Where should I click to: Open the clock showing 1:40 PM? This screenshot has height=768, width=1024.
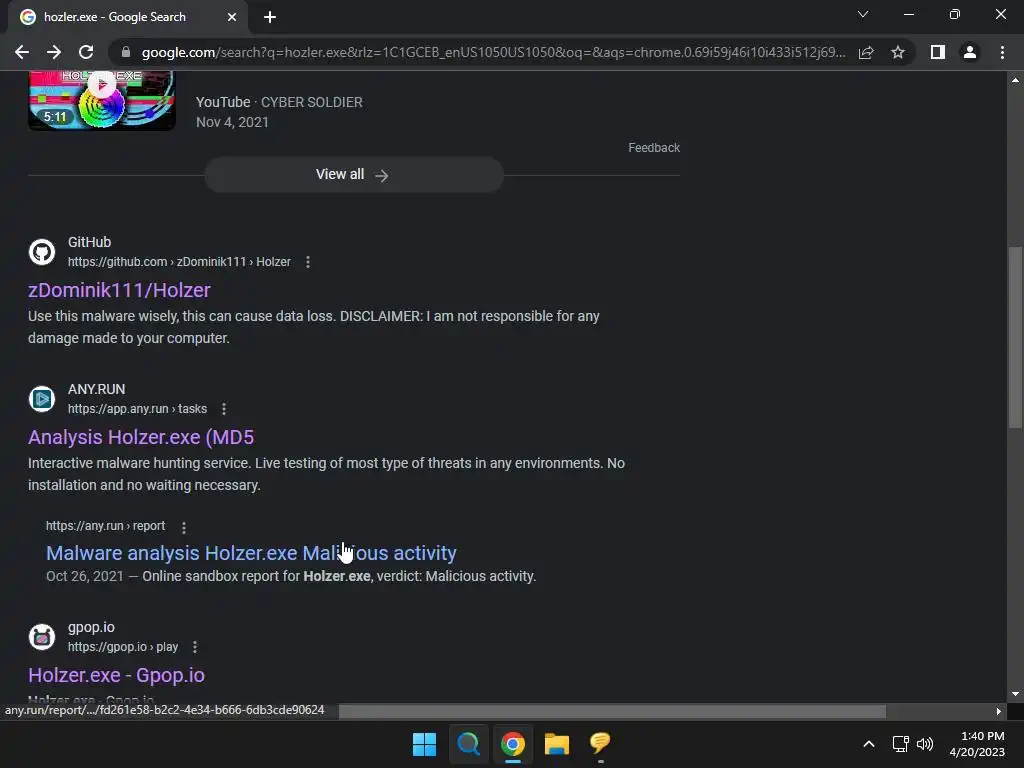(977, 744)
